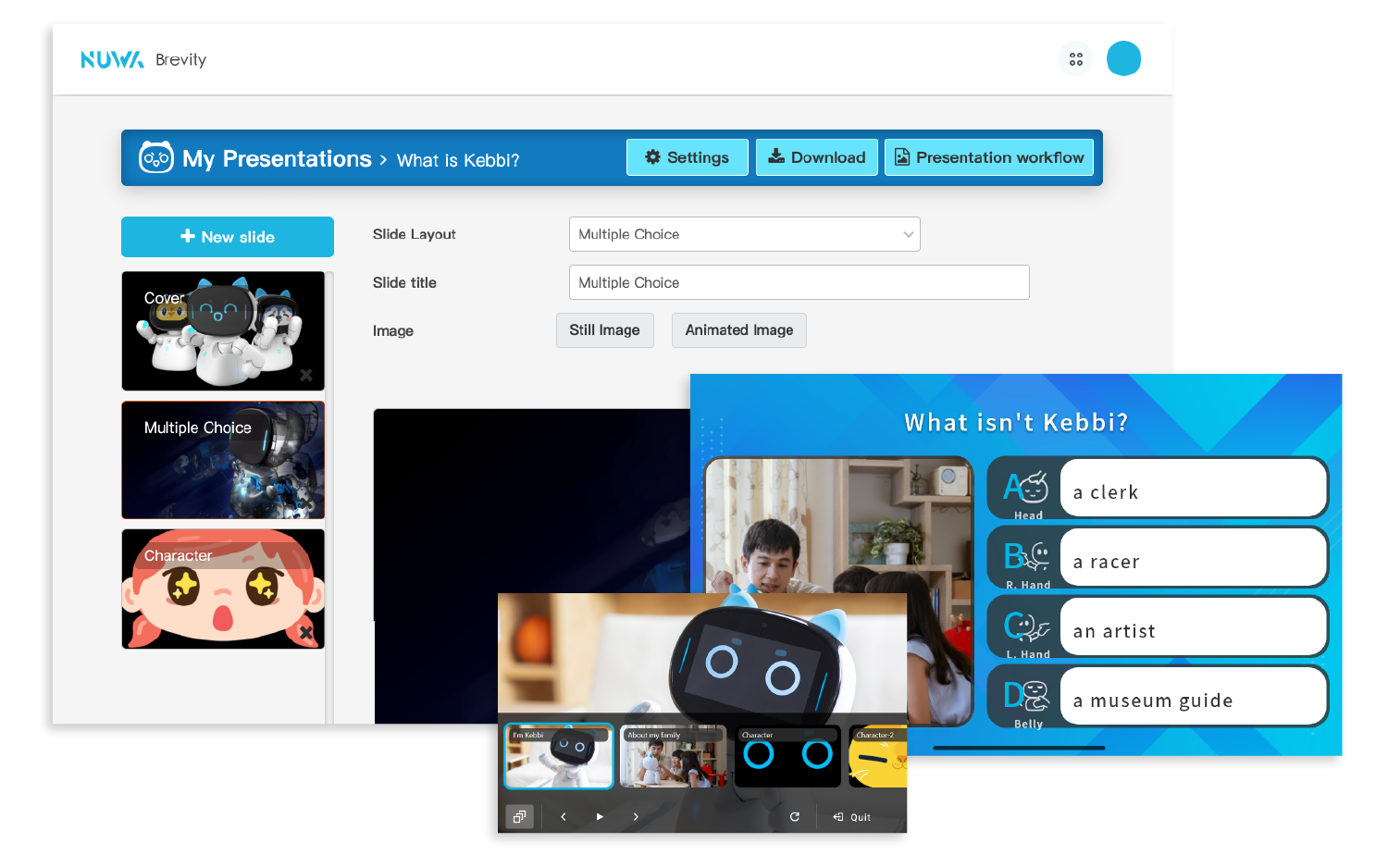Select the What is Kebbi? breadcrumb
Image resolution: width=1388 pixels, height=868 pixels.
coord(458,160)
